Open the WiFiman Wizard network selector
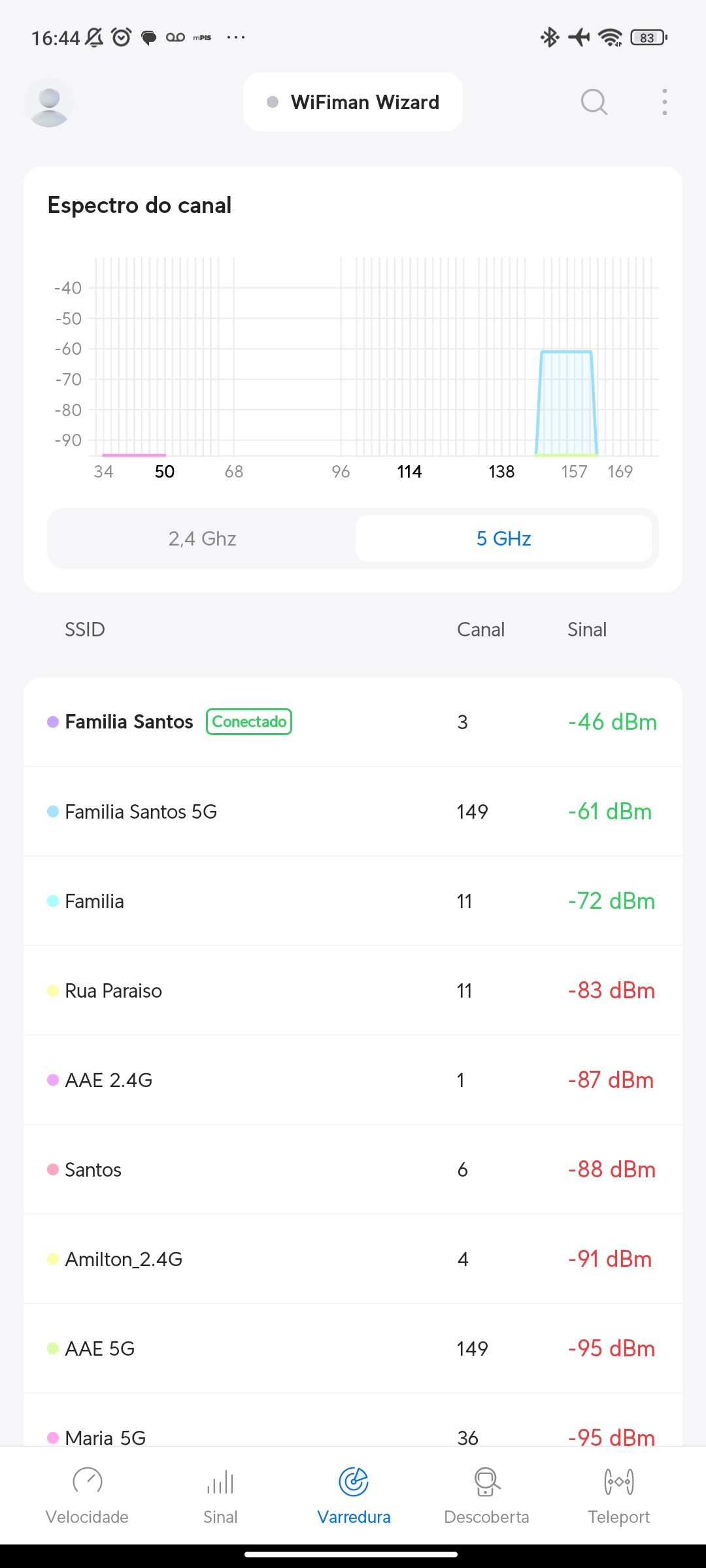 tap(353, 102)
